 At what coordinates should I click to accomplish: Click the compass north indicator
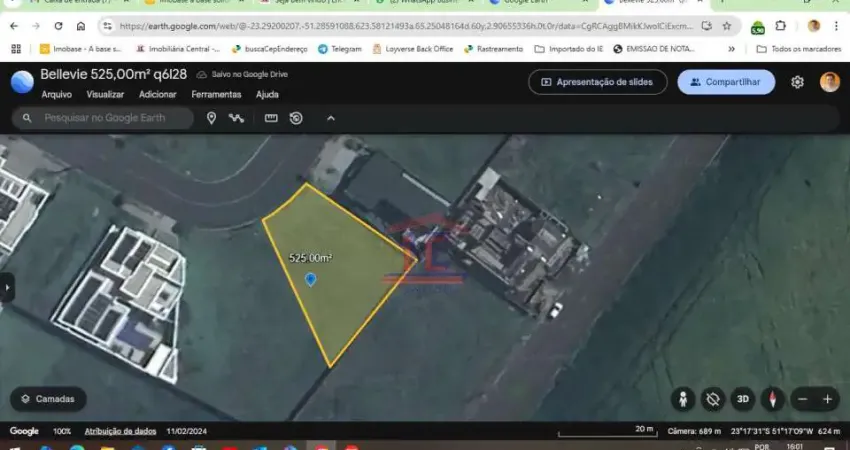[x=772, y=400]
